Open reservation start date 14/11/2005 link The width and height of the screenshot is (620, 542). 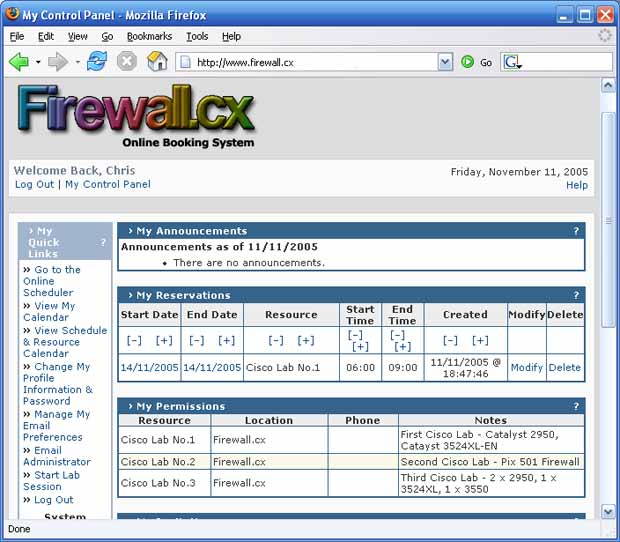(x=149, y=368)
